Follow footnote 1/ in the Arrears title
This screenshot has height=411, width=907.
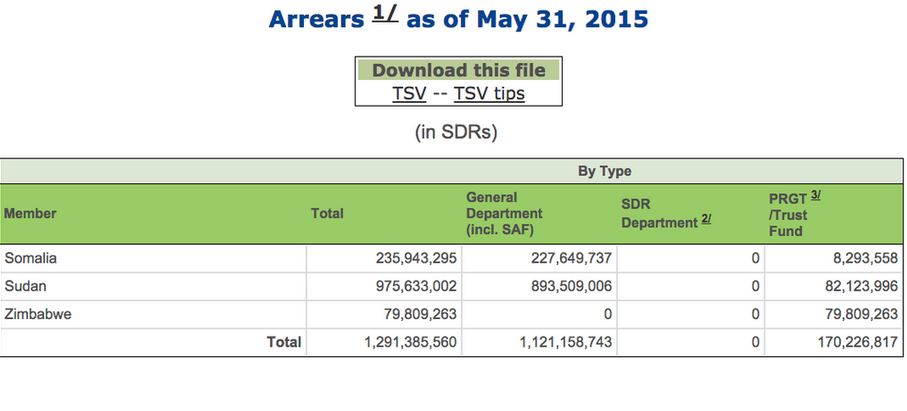coord(385,14)
